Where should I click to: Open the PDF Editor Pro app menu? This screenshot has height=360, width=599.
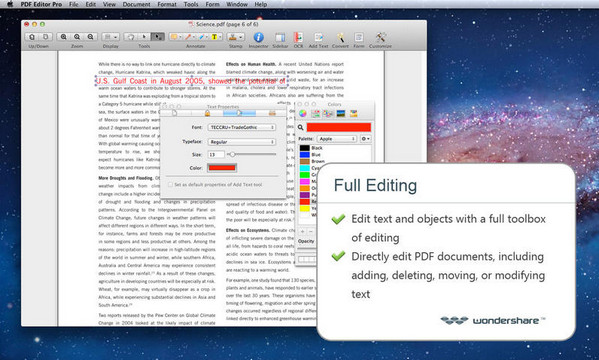41,4
